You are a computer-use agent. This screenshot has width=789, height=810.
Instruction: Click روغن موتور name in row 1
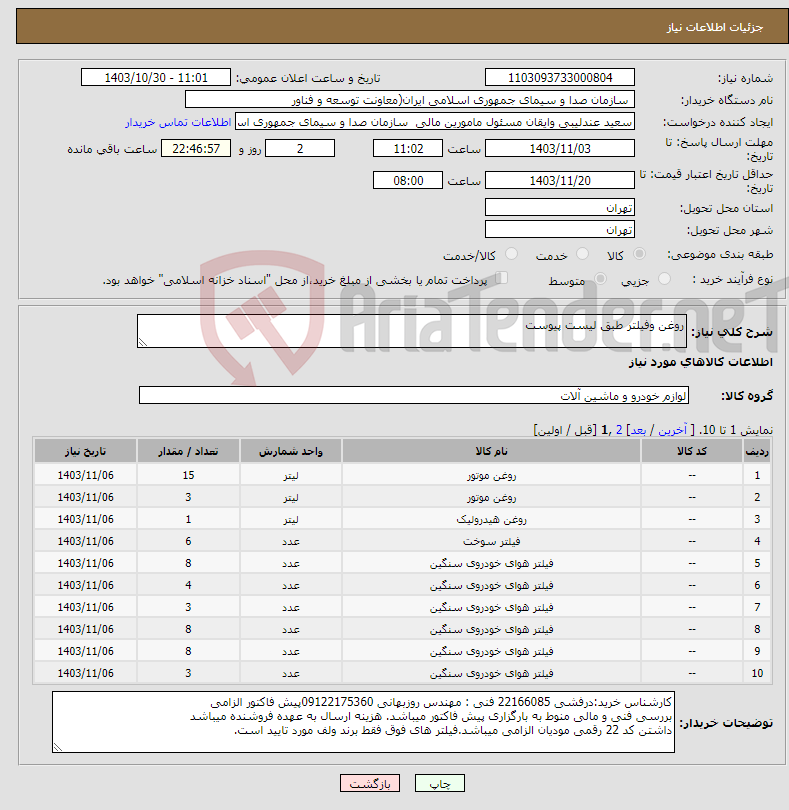pyautogui.click(x=491, y=475)
